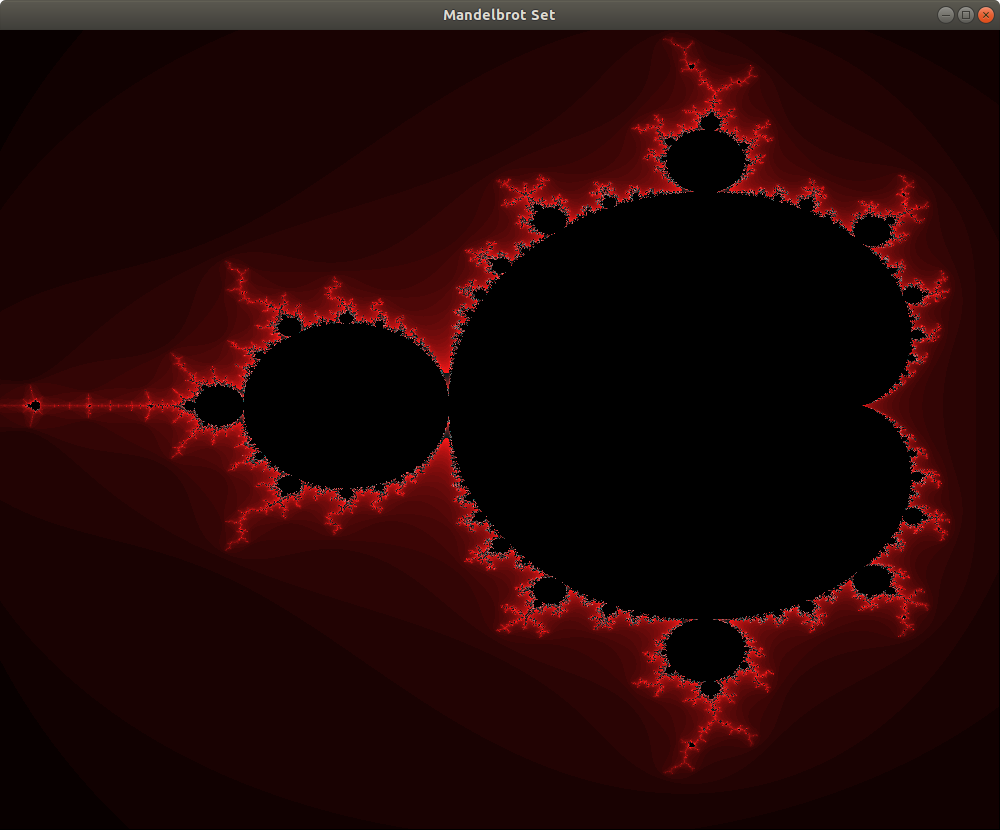
Task: Click the center of the main cardioid
Action: tap(680, 405)
